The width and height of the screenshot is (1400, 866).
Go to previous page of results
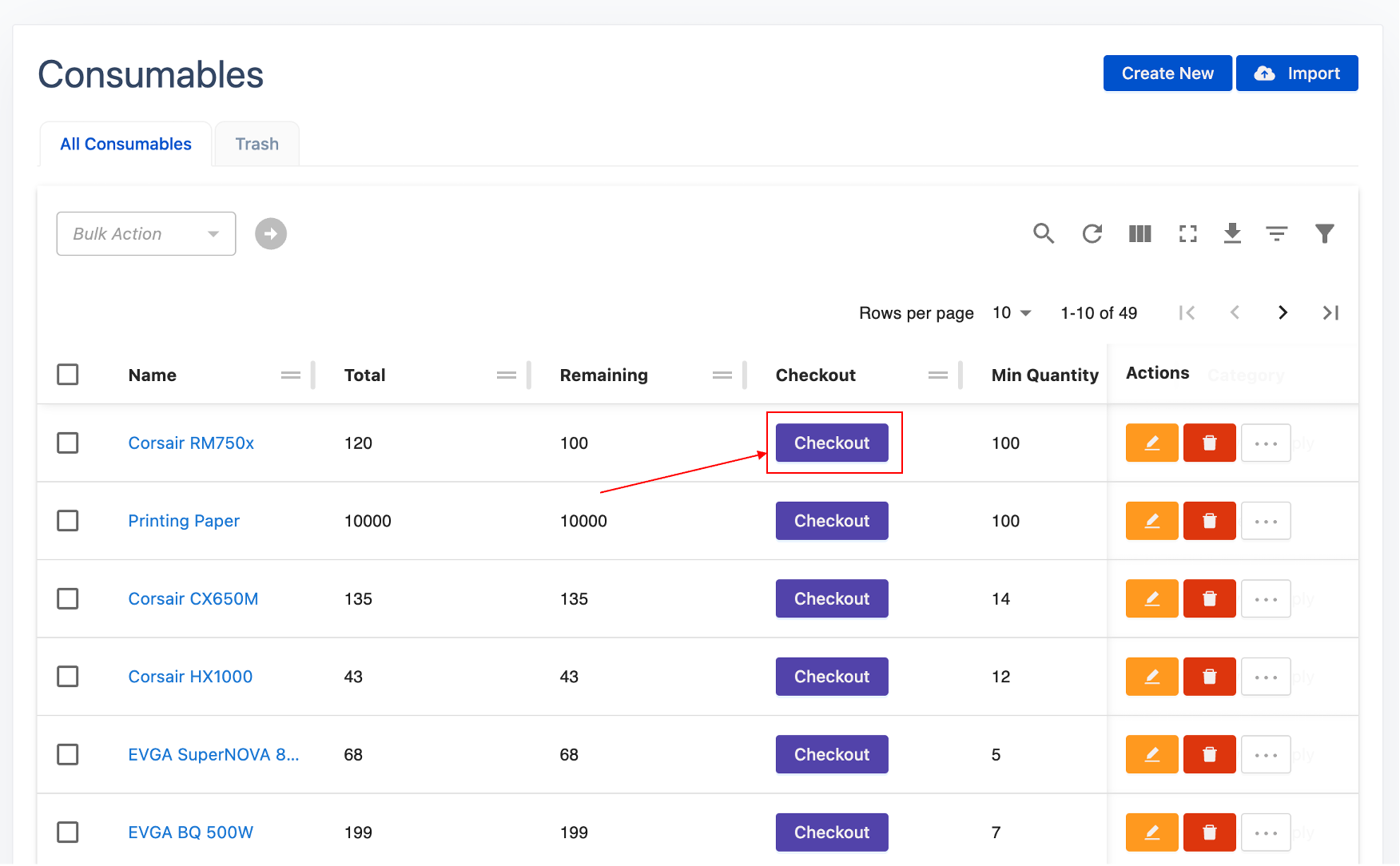pyautogui.click(x=1235, y=312)
